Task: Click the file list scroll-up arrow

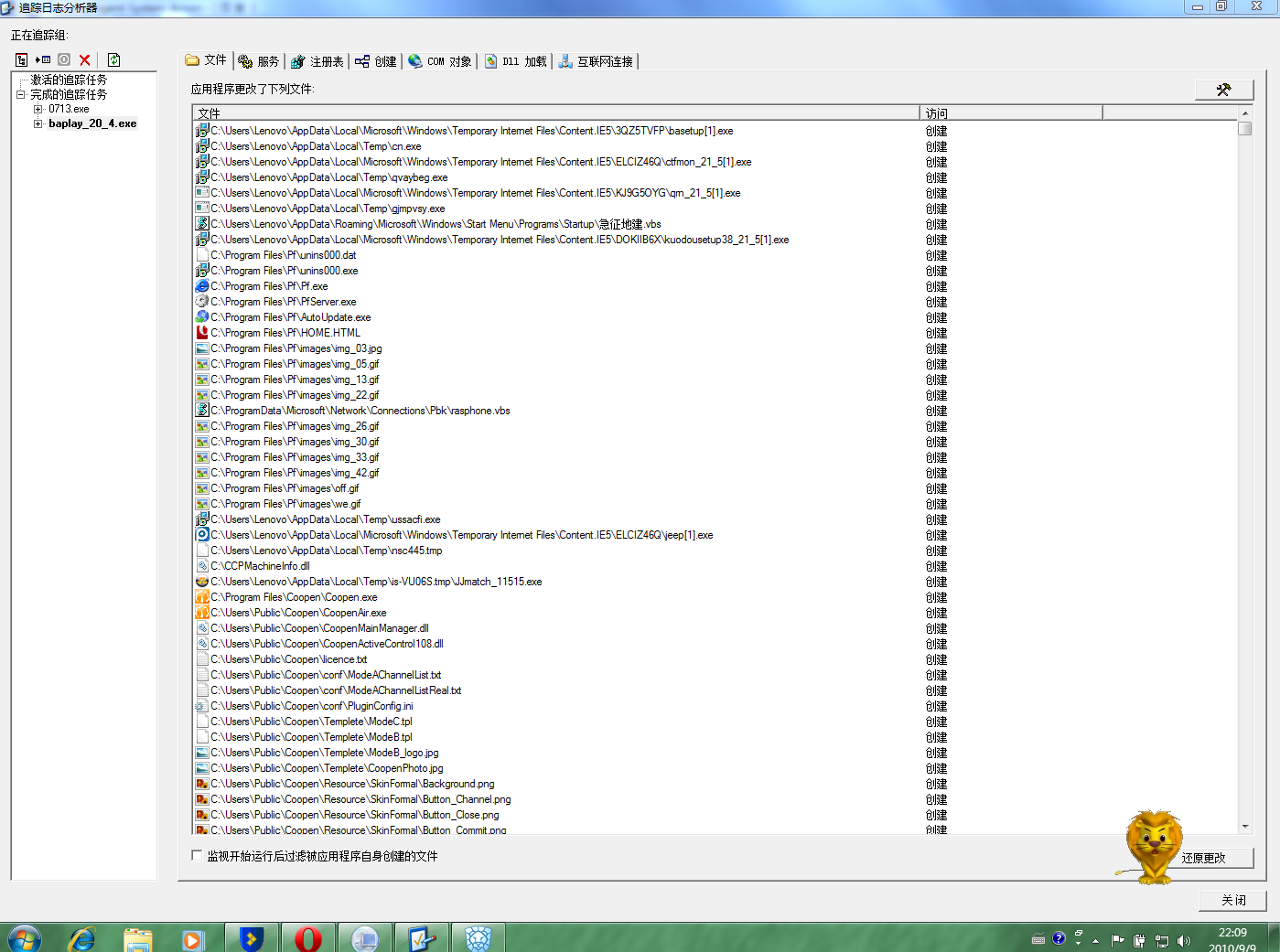Action: [x=1244, y=113]
